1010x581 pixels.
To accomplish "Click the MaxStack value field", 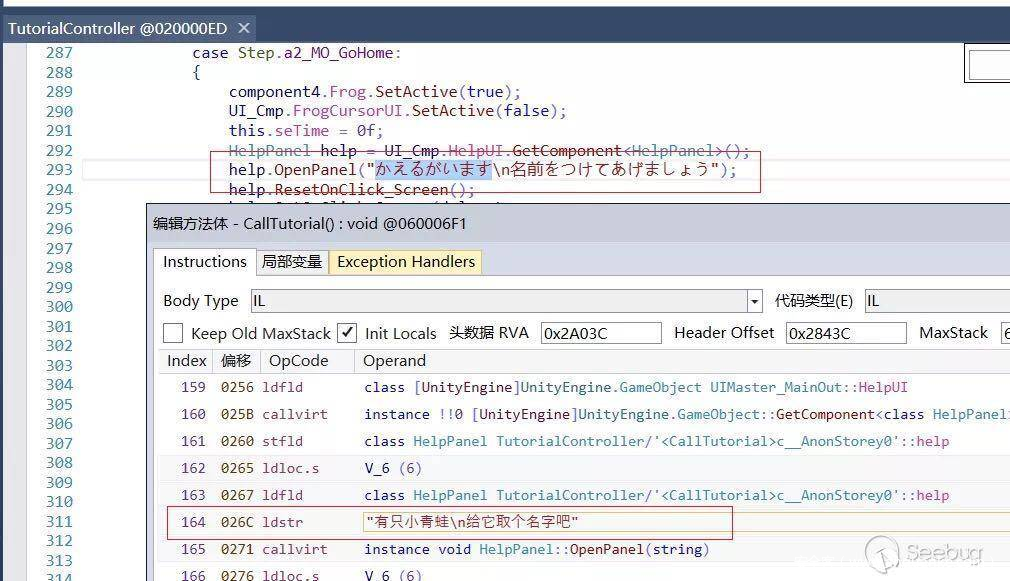I will click(x=1003, y=333).
